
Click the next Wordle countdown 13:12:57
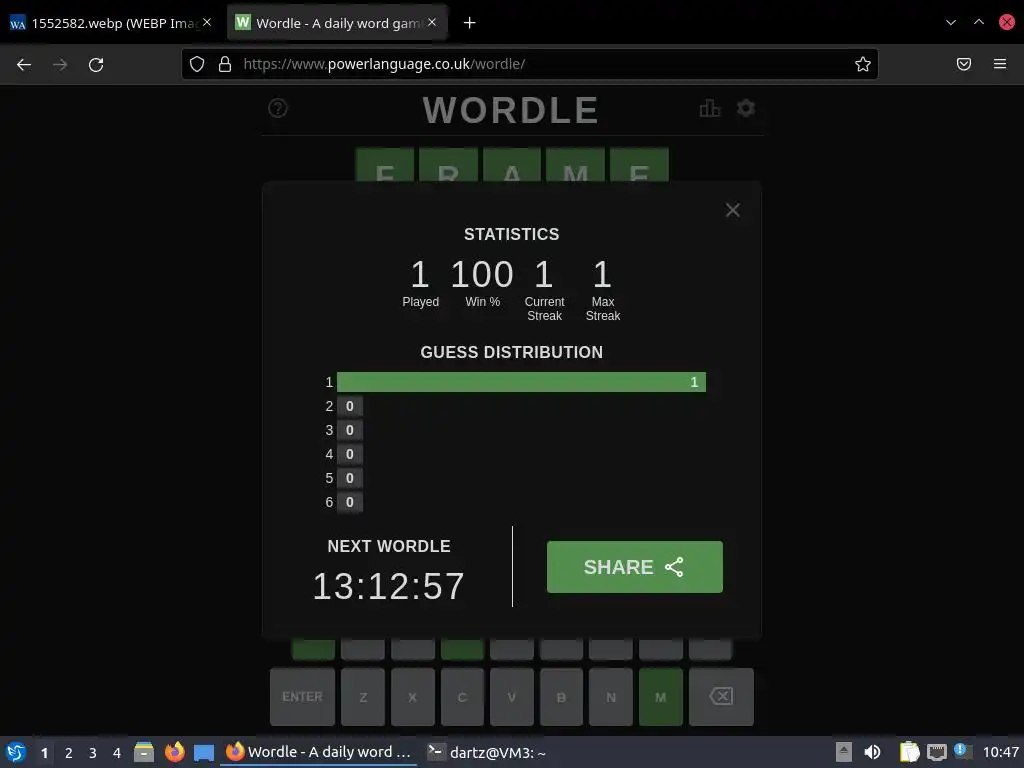[389, 586]
